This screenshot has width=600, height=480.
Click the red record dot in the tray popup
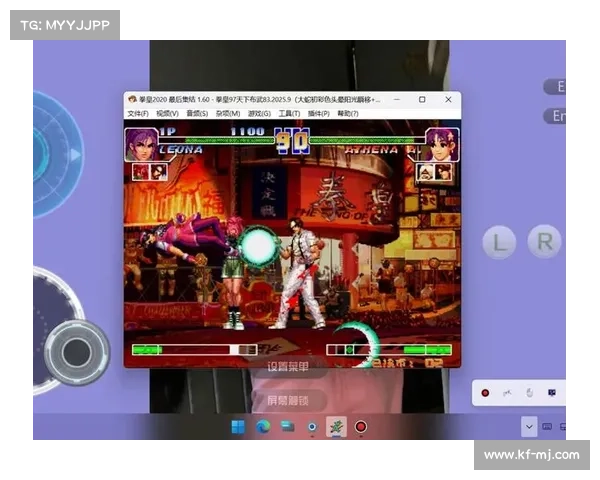point(485,393)
